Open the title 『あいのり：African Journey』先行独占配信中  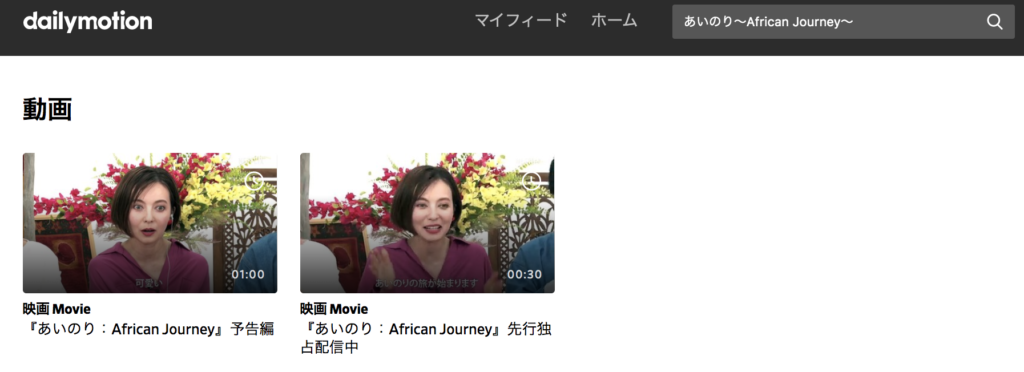pyautogui.click(x=426, y=338)
